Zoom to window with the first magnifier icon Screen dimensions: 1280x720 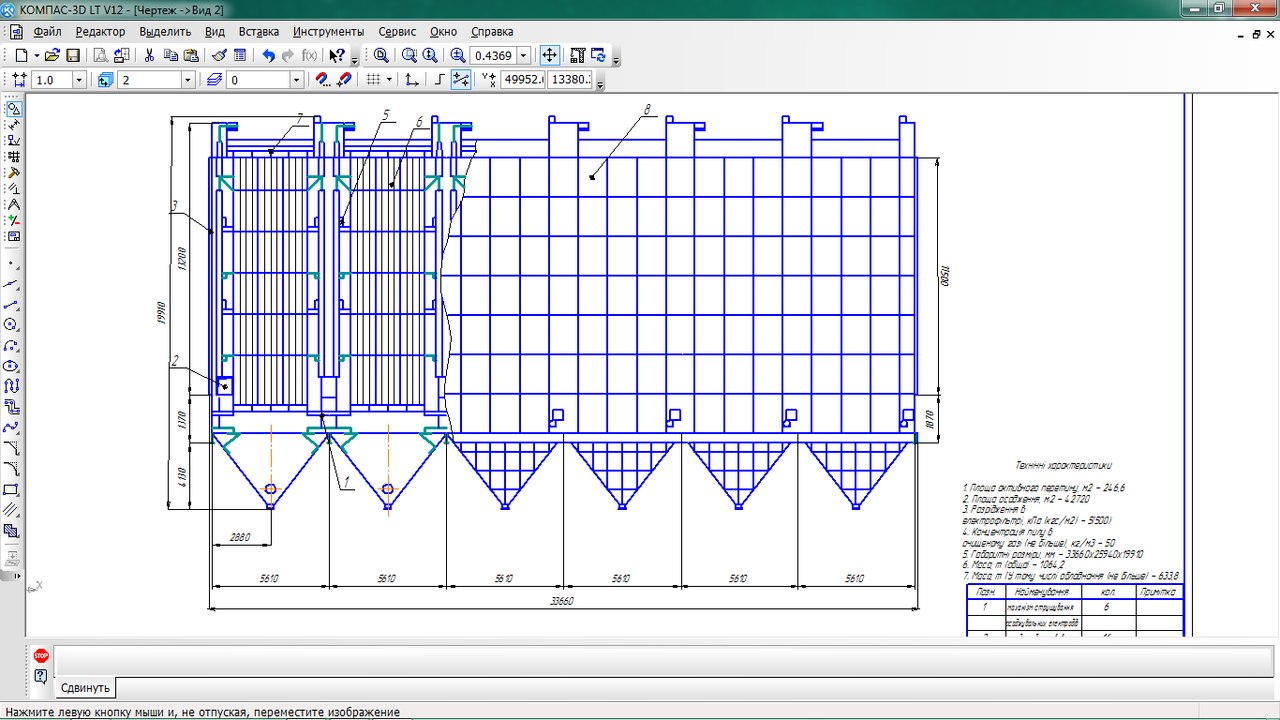[382, 56]
